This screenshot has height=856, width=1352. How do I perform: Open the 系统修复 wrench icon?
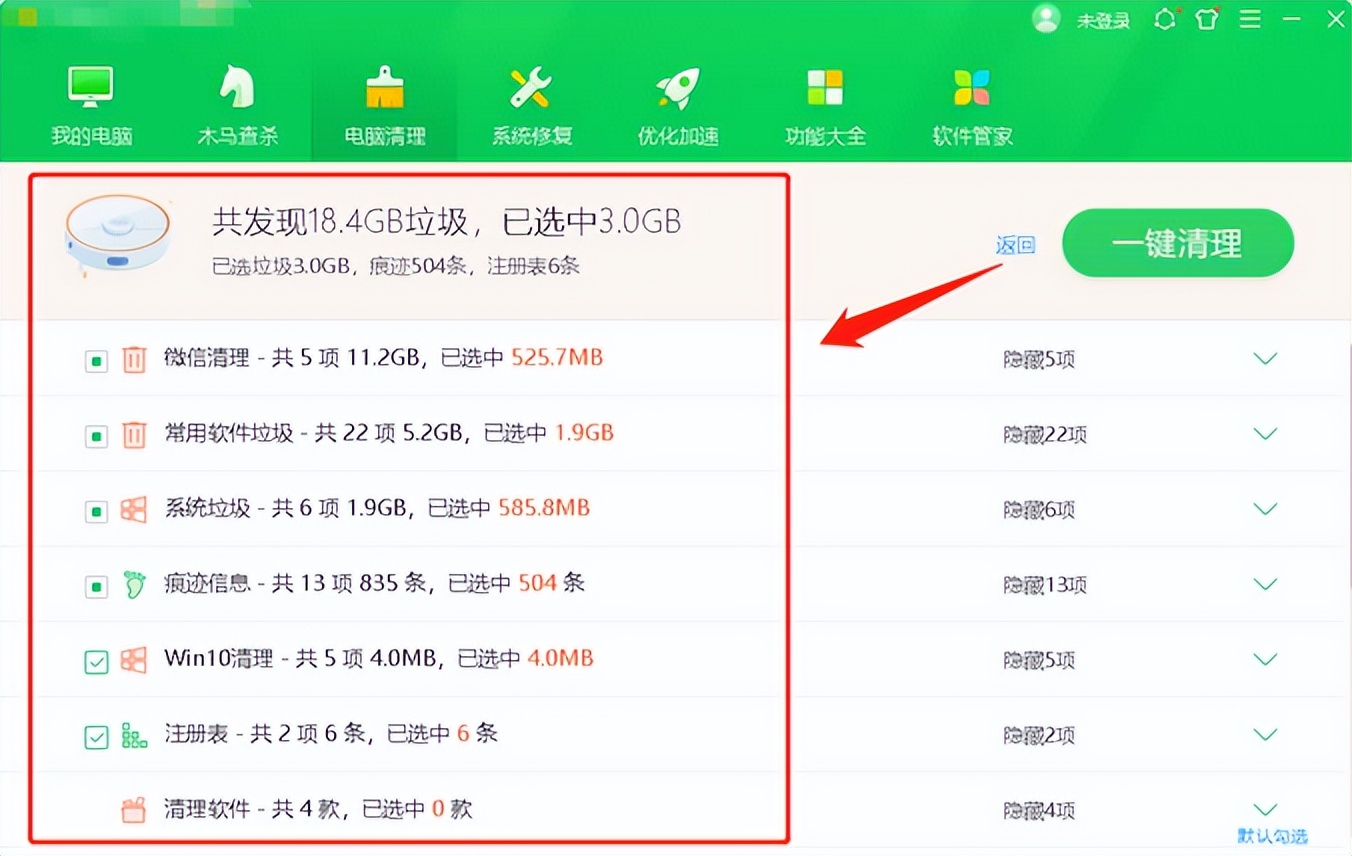pyautogui.click(x=531, y=88)
